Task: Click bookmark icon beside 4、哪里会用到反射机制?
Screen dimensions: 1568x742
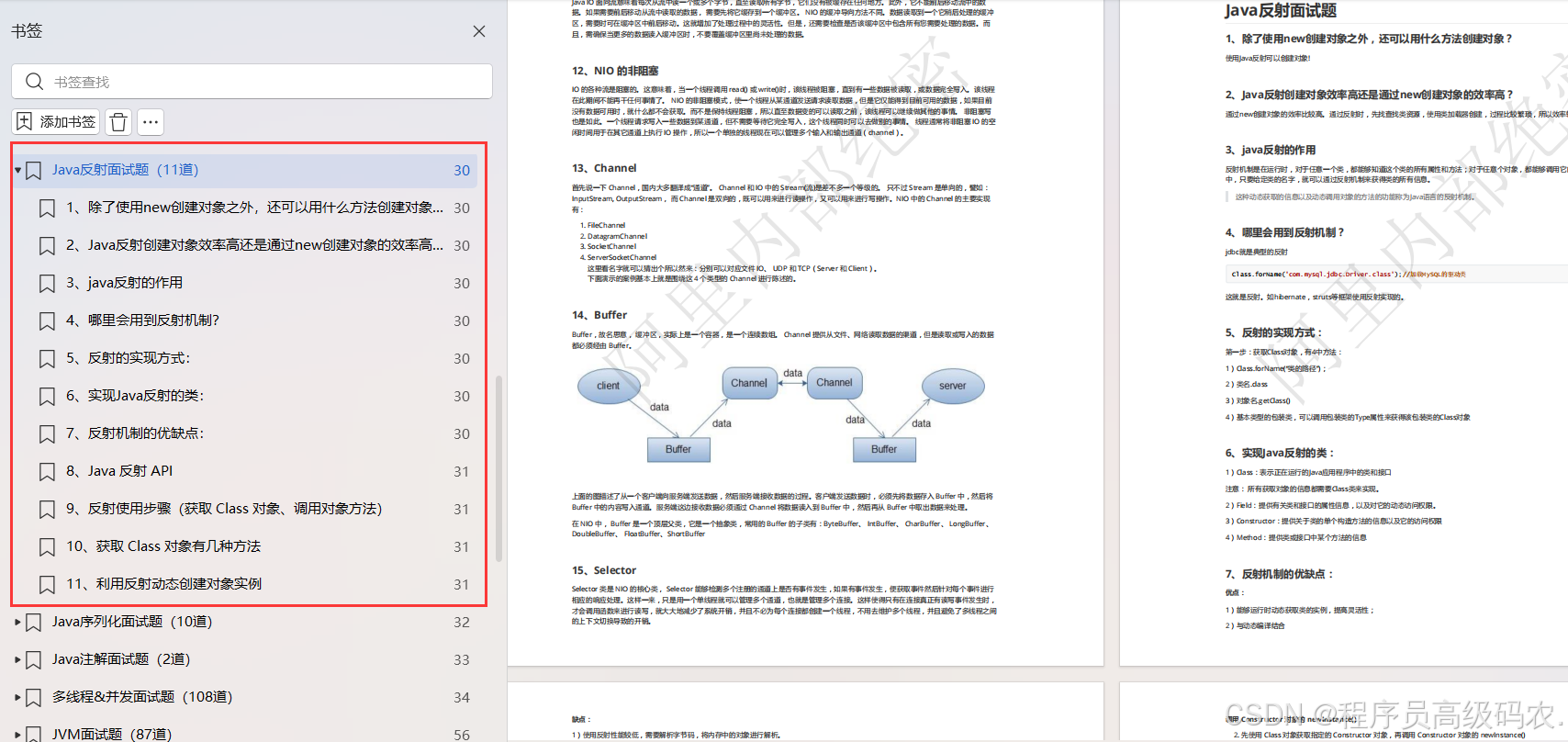Action: point(47,321)
